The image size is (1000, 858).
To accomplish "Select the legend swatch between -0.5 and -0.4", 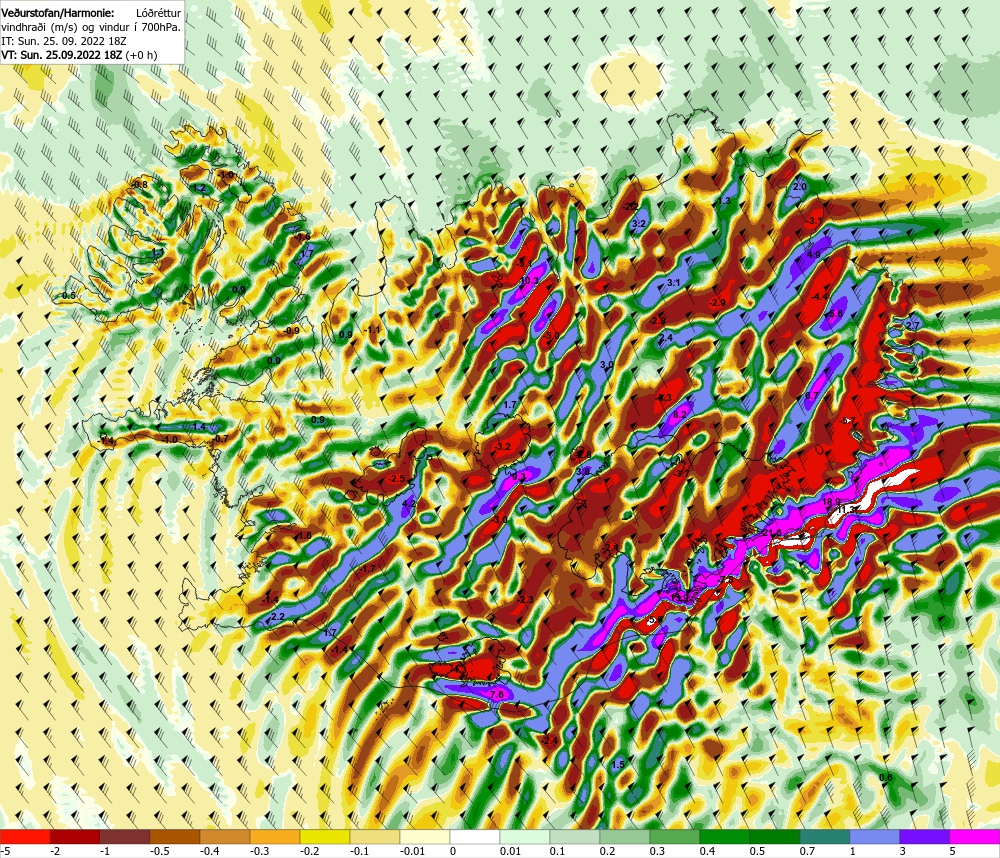I will 175,837.
